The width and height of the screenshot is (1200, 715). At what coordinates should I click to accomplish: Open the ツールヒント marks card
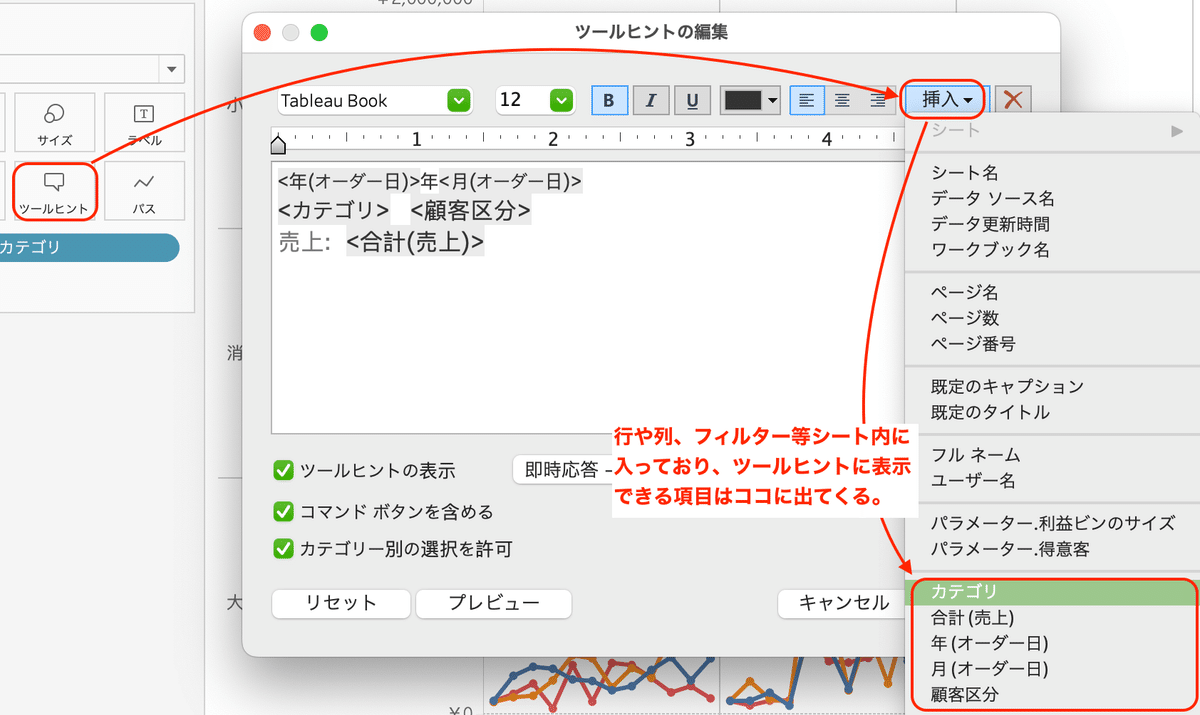point(55,191)
